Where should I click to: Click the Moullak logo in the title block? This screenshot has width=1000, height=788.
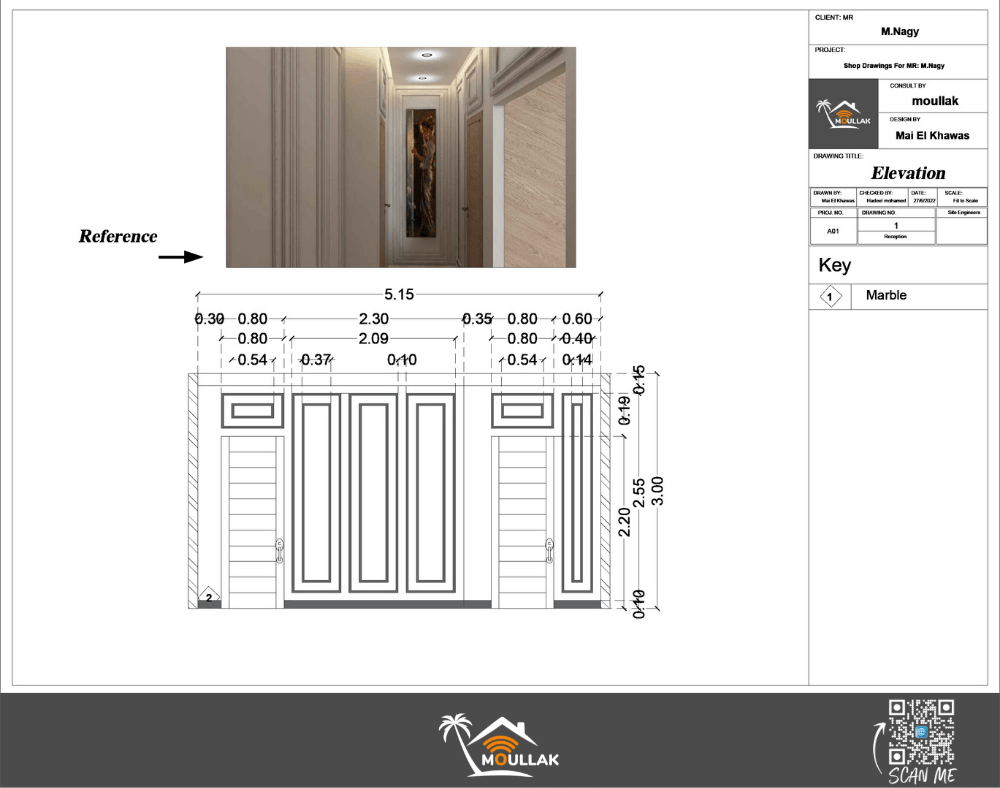(846, 115)
